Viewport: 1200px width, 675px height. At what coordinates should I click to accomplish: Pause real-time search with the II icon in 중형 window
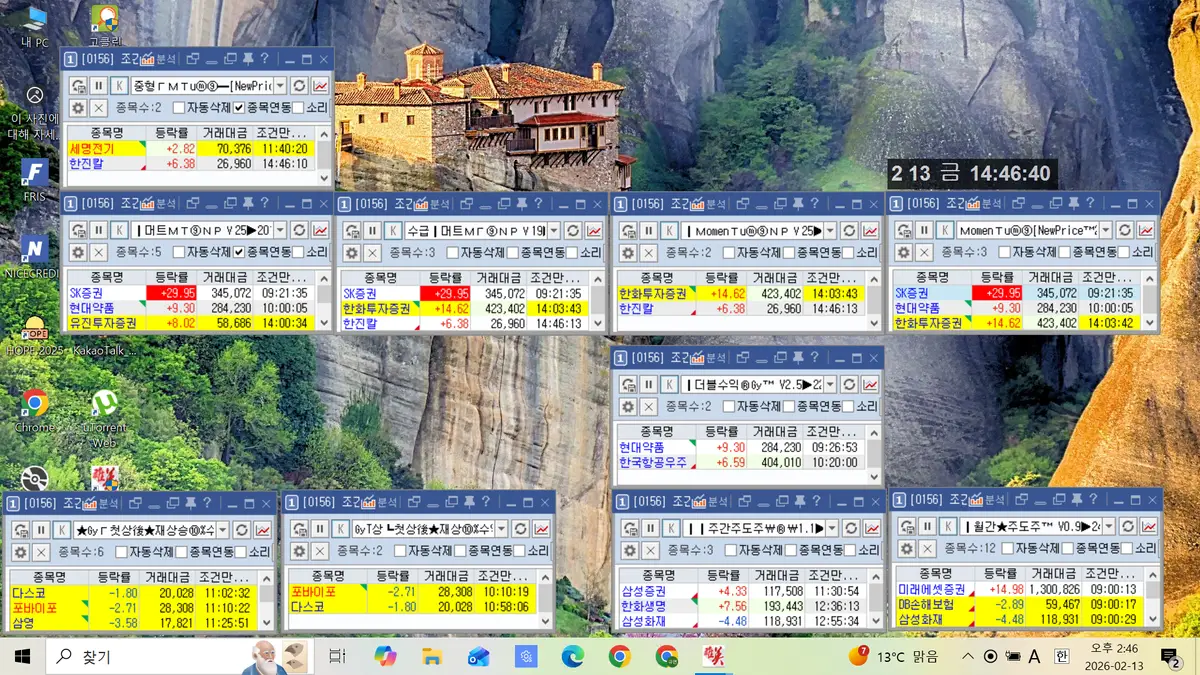pyautogui.click(x=97, y=85)
